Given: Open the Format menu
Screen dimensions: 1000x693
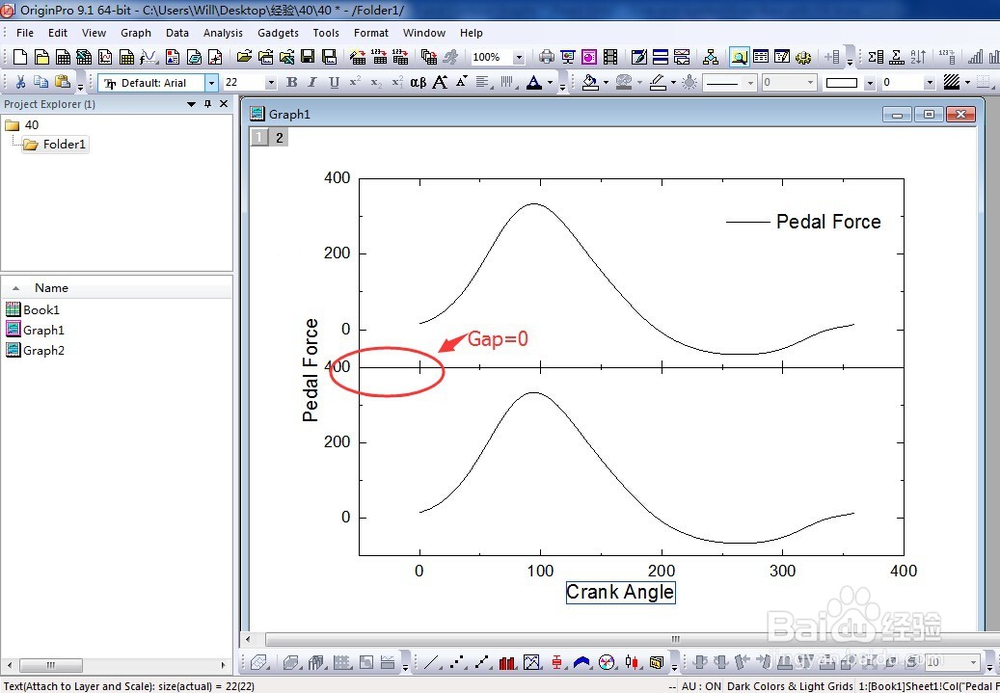Looking at the screenshot, I should [371, 33].
